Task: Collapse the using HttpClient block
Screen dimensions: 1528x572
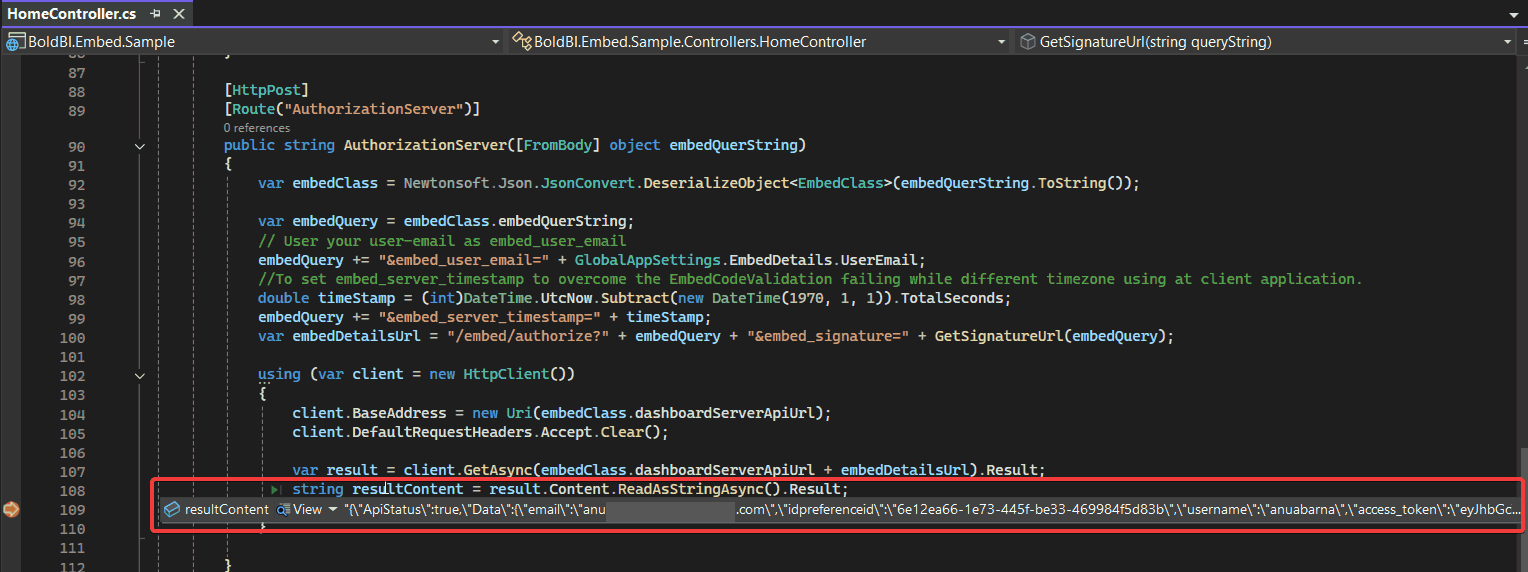Action: click(140, 375)
